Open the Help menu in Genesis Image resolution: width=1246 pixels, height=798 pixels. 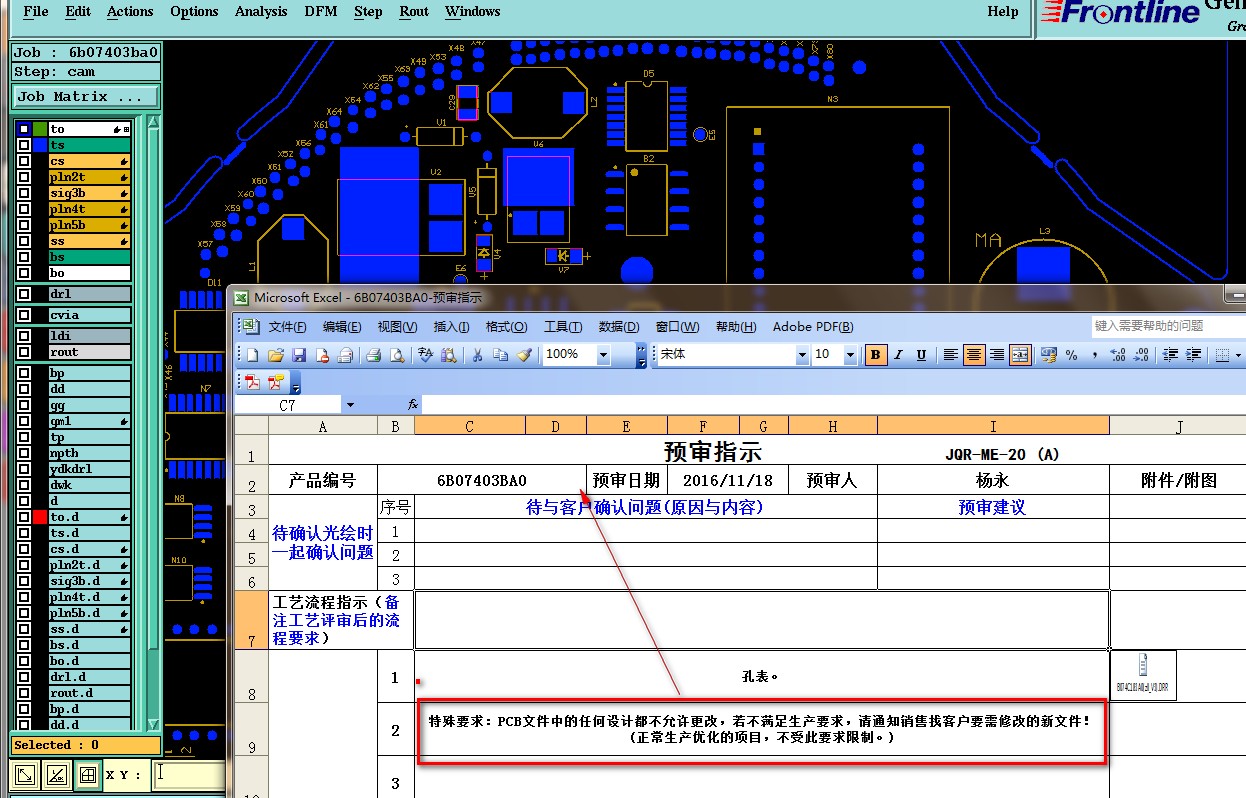tap(1002, 12)
